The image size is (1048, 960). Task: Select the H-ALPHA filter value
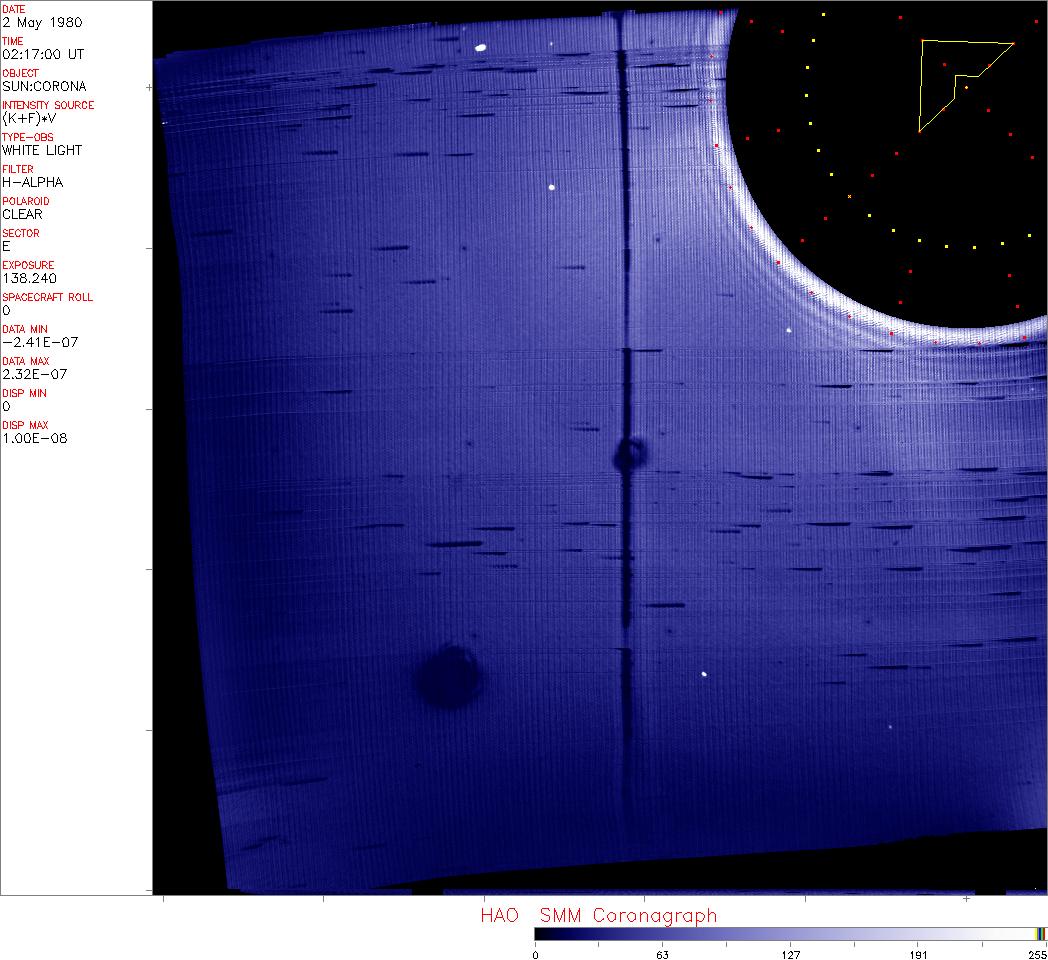(x=32, y=182)
